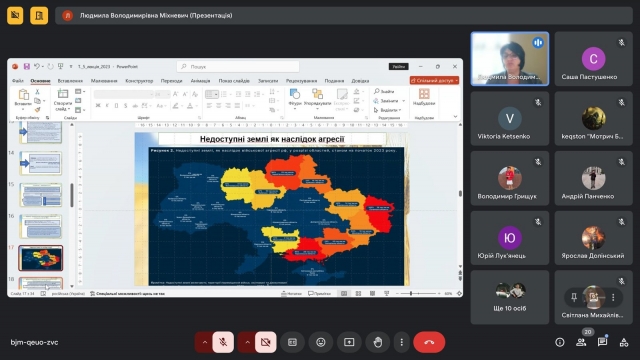
Task: Open options menu on Світлана tile
Action: (x=613, y=298)
